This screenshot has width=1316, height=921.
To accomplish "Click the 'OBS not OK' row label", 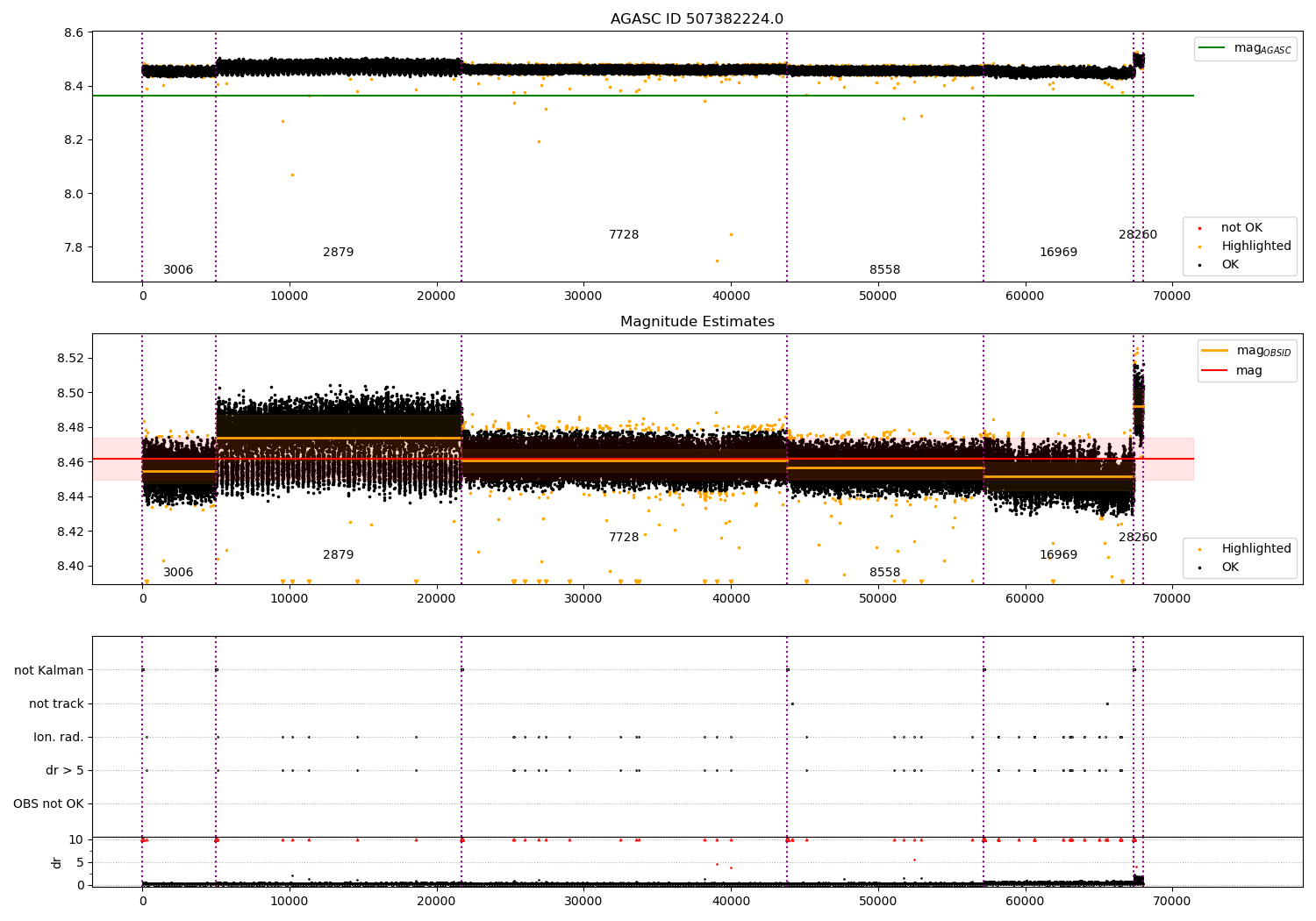I will pos(49,804).
